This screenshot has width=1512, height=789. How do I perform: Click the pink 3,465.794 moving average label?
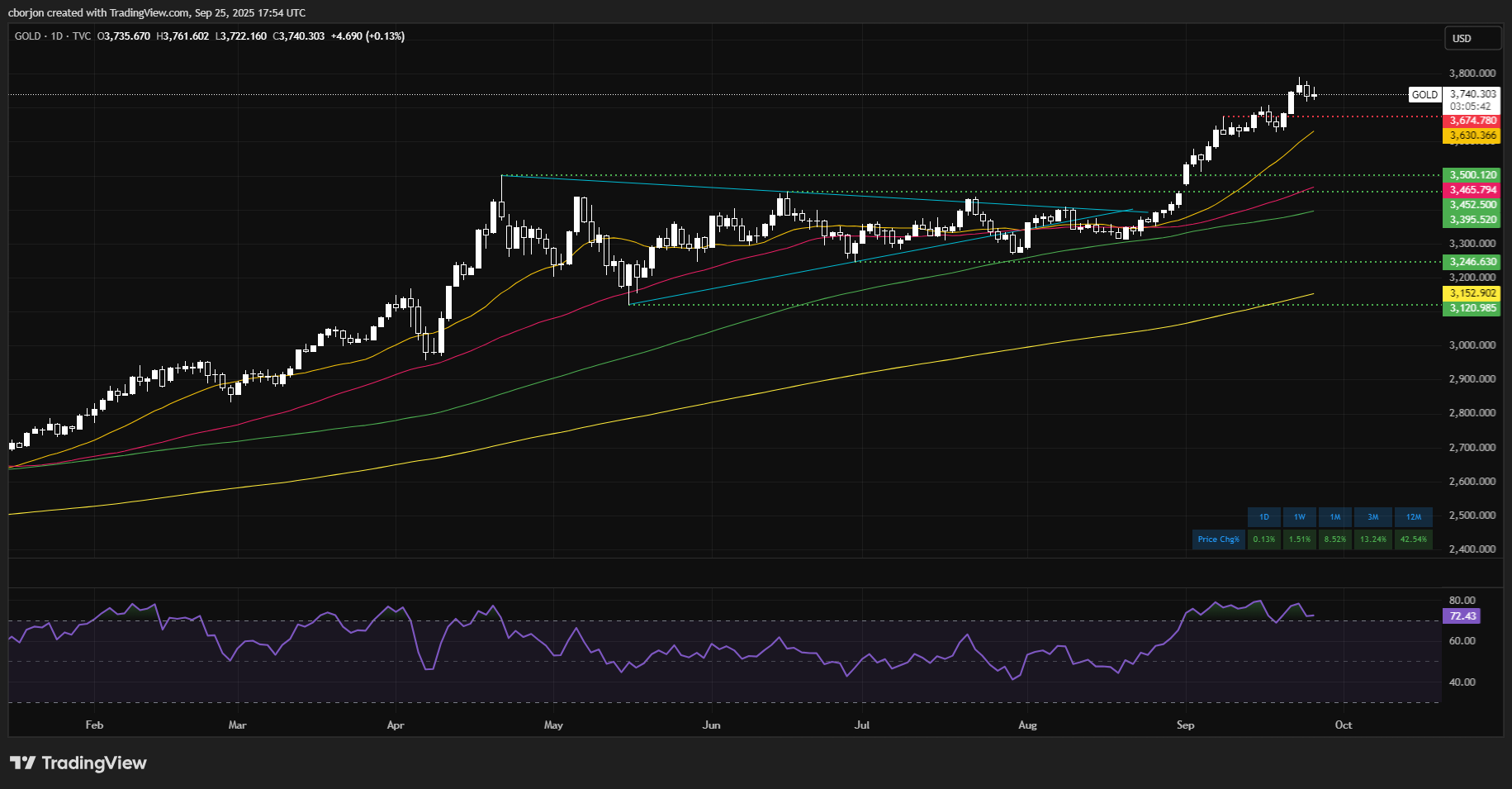[x=1473, y=190]
